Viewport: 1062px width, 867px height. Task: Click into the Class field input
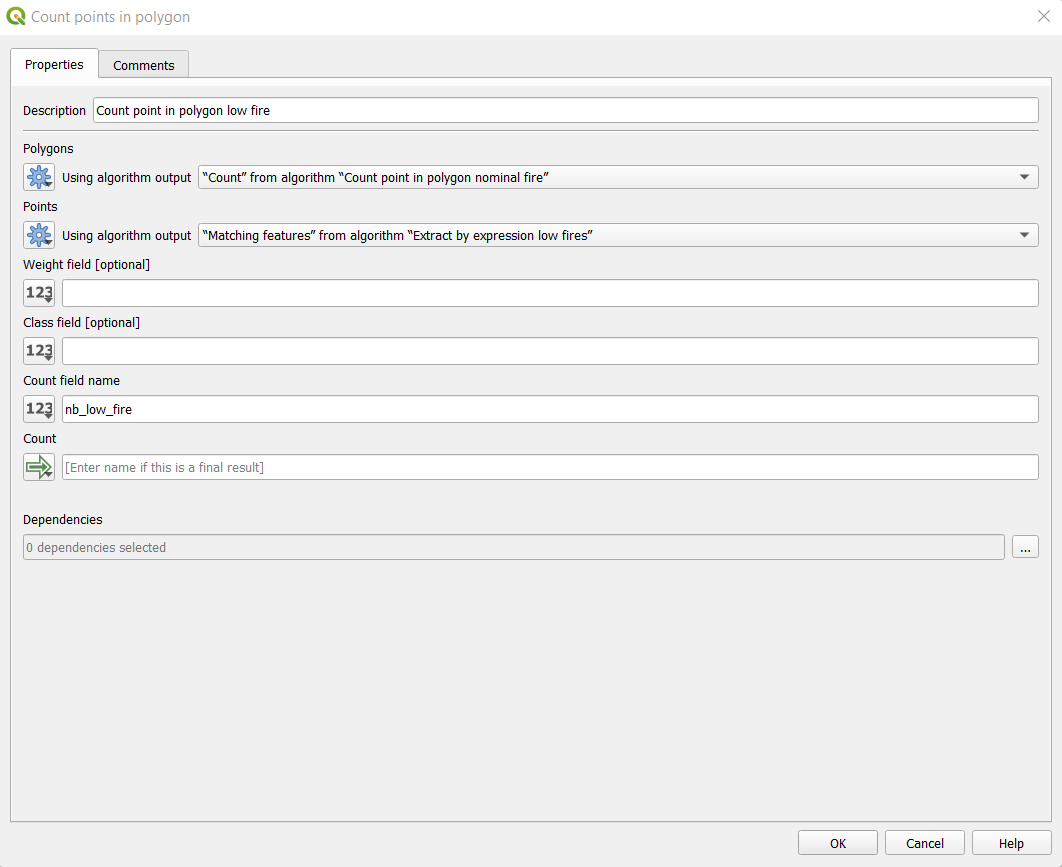(550, 352)
